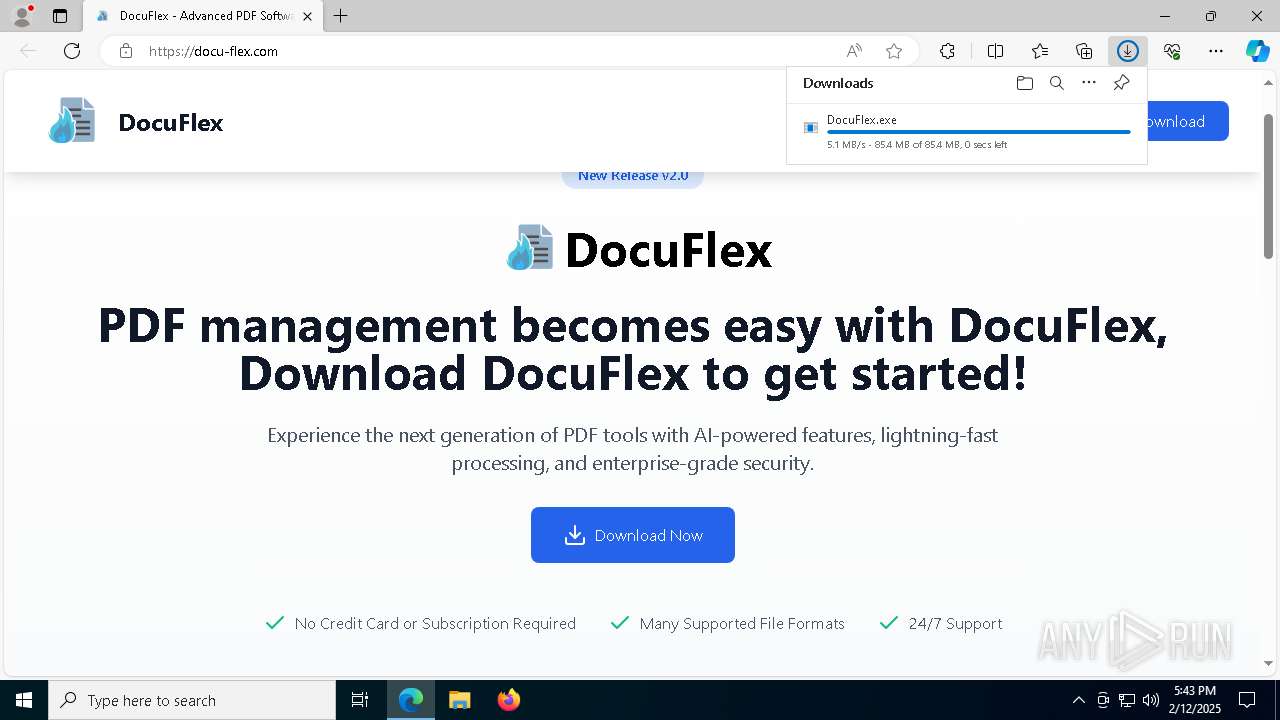The image size is (1280, 720).
Task: Open the Edge profile icon
Action: [21, 16]
